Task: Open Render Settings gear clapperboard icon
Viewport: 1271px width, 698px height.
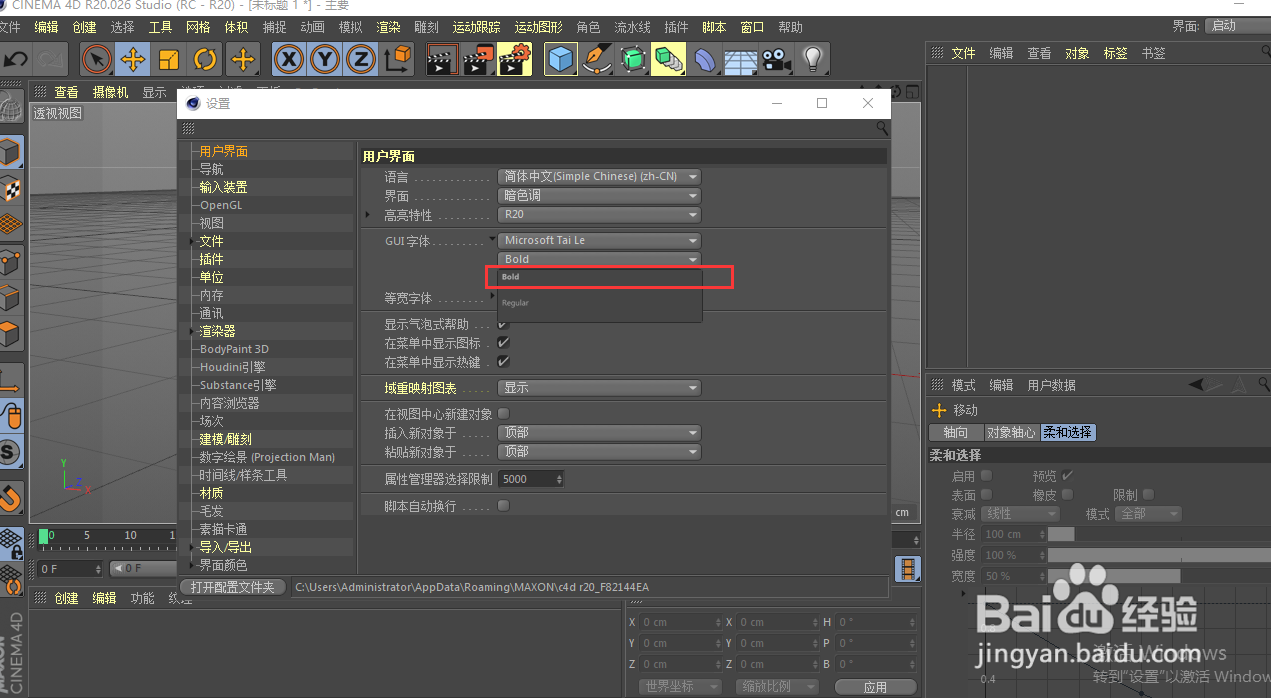Action: coord(514,60)
